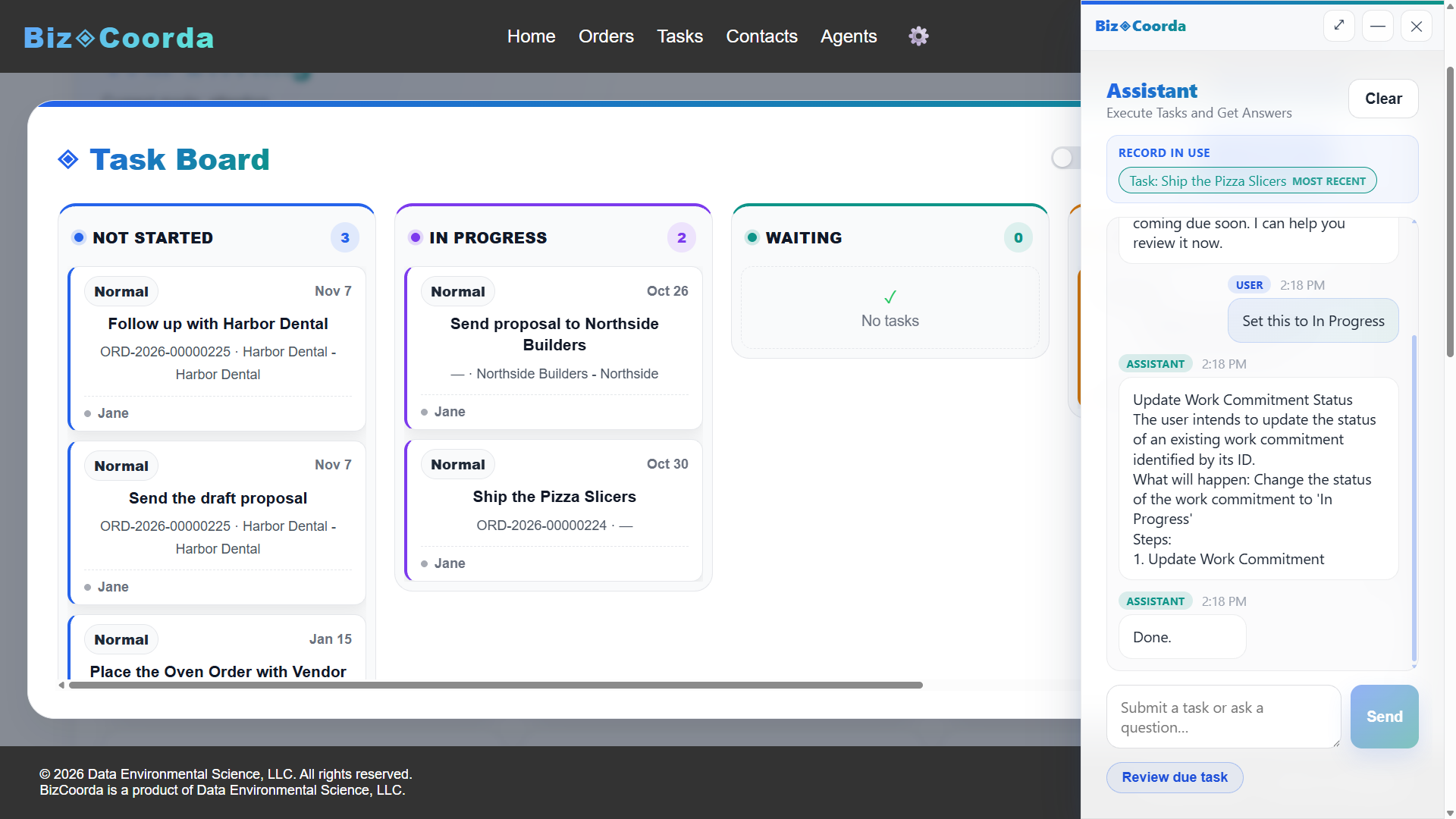
Task: Open the Tasks menu
Action: 679,36
